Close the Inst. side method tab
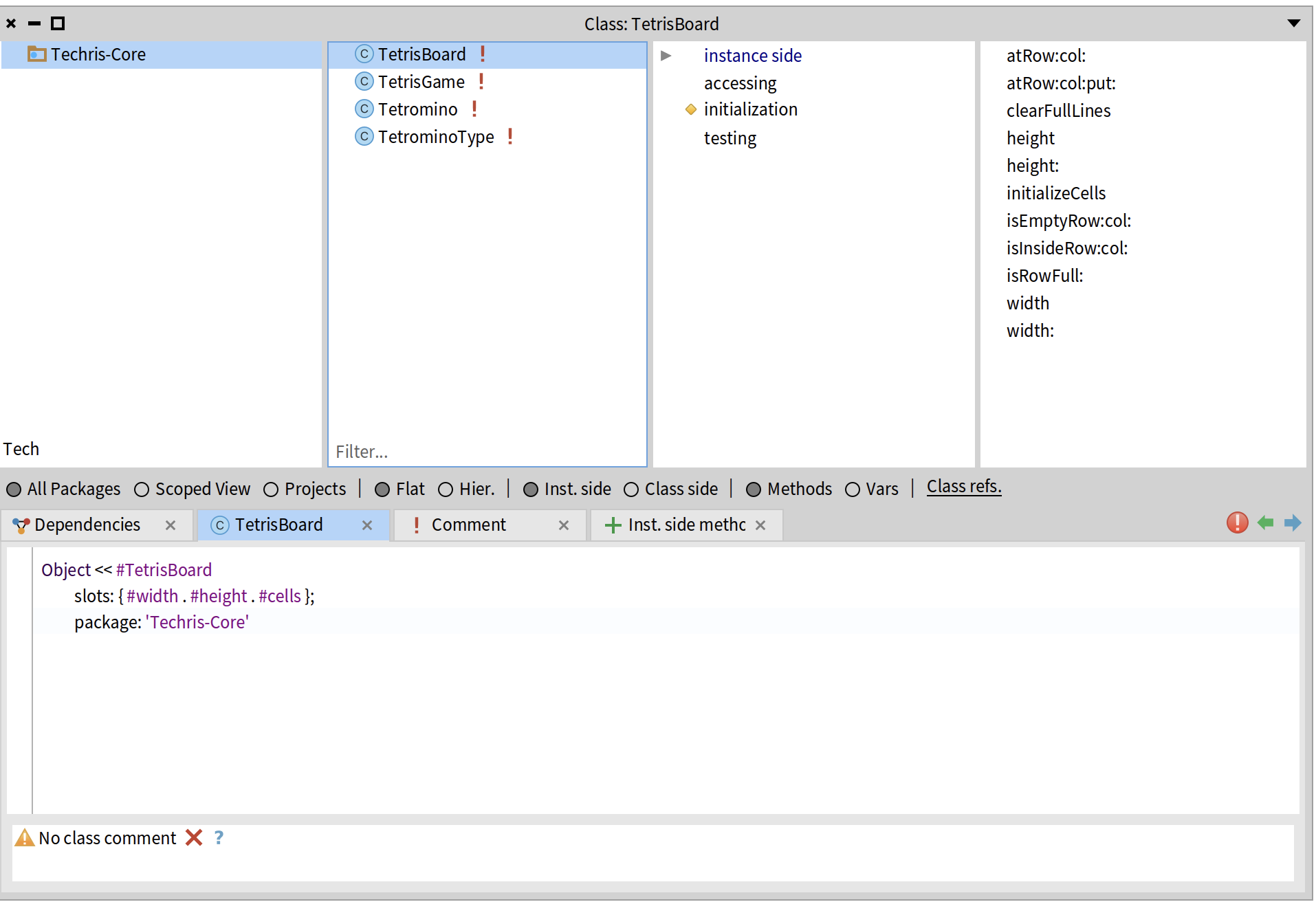The width and height of the screenshot is (1316, 902). coord(760,525)
